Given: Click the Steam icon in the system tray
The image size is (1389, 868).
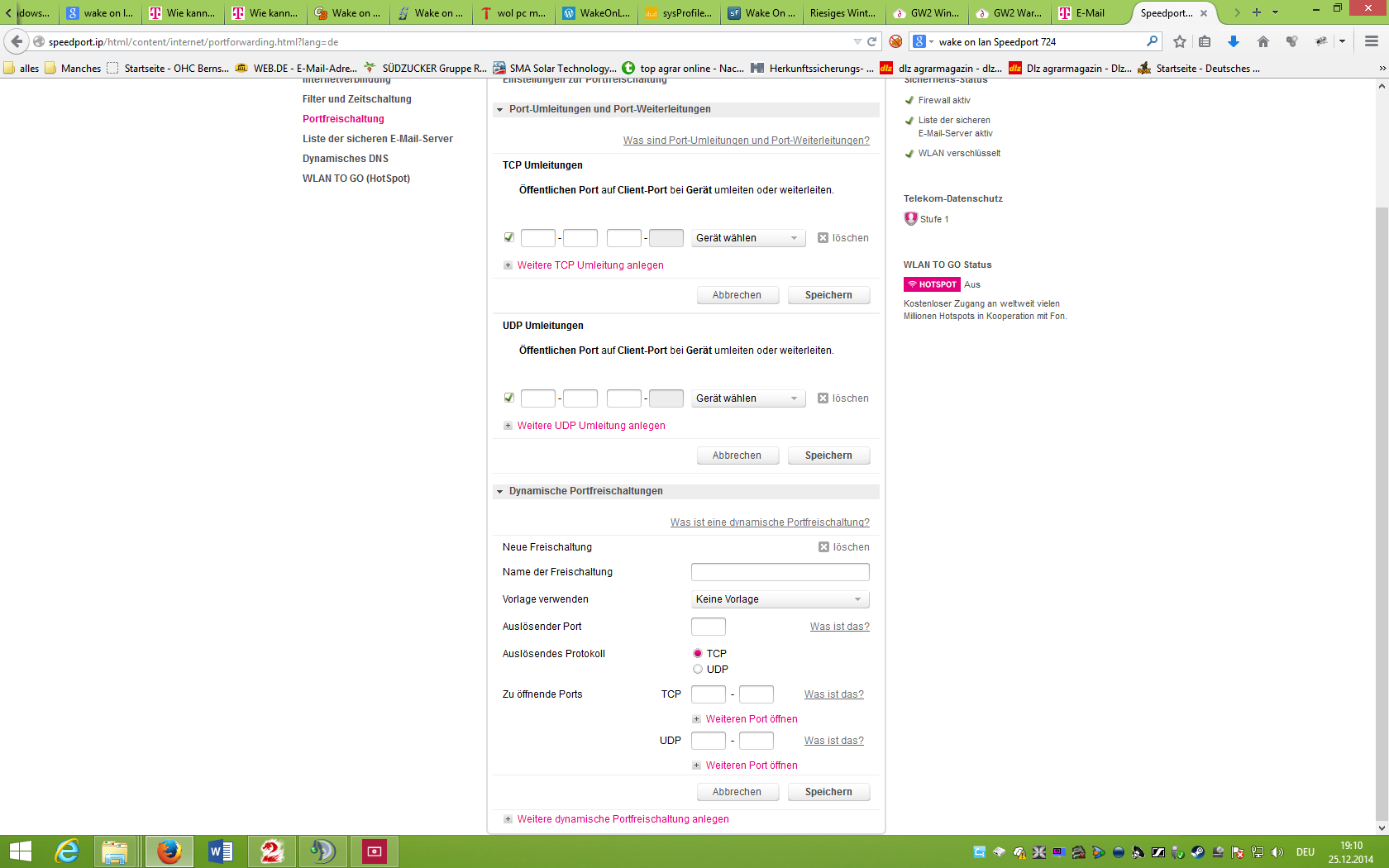Looking at the screenshot, I should tap(1198, 852).
